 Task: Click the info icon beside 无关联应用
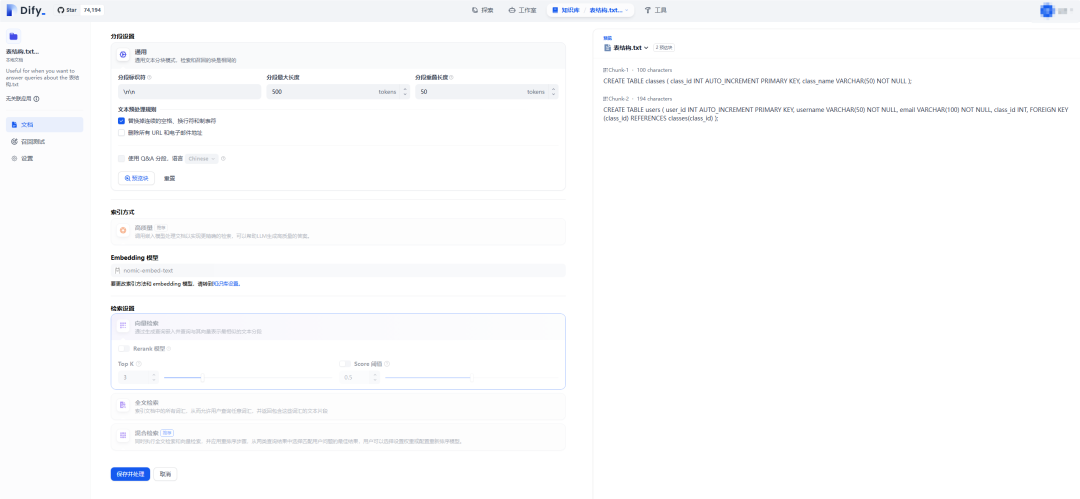point(37,99)
